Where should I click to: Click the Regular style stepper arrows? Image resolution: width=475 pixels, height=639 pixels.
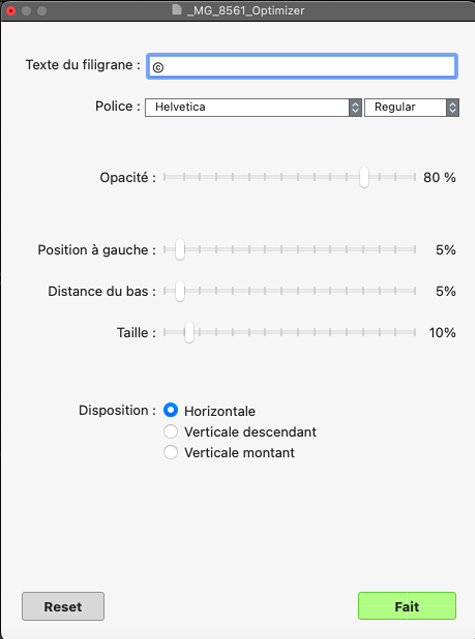tap(453, 107)
